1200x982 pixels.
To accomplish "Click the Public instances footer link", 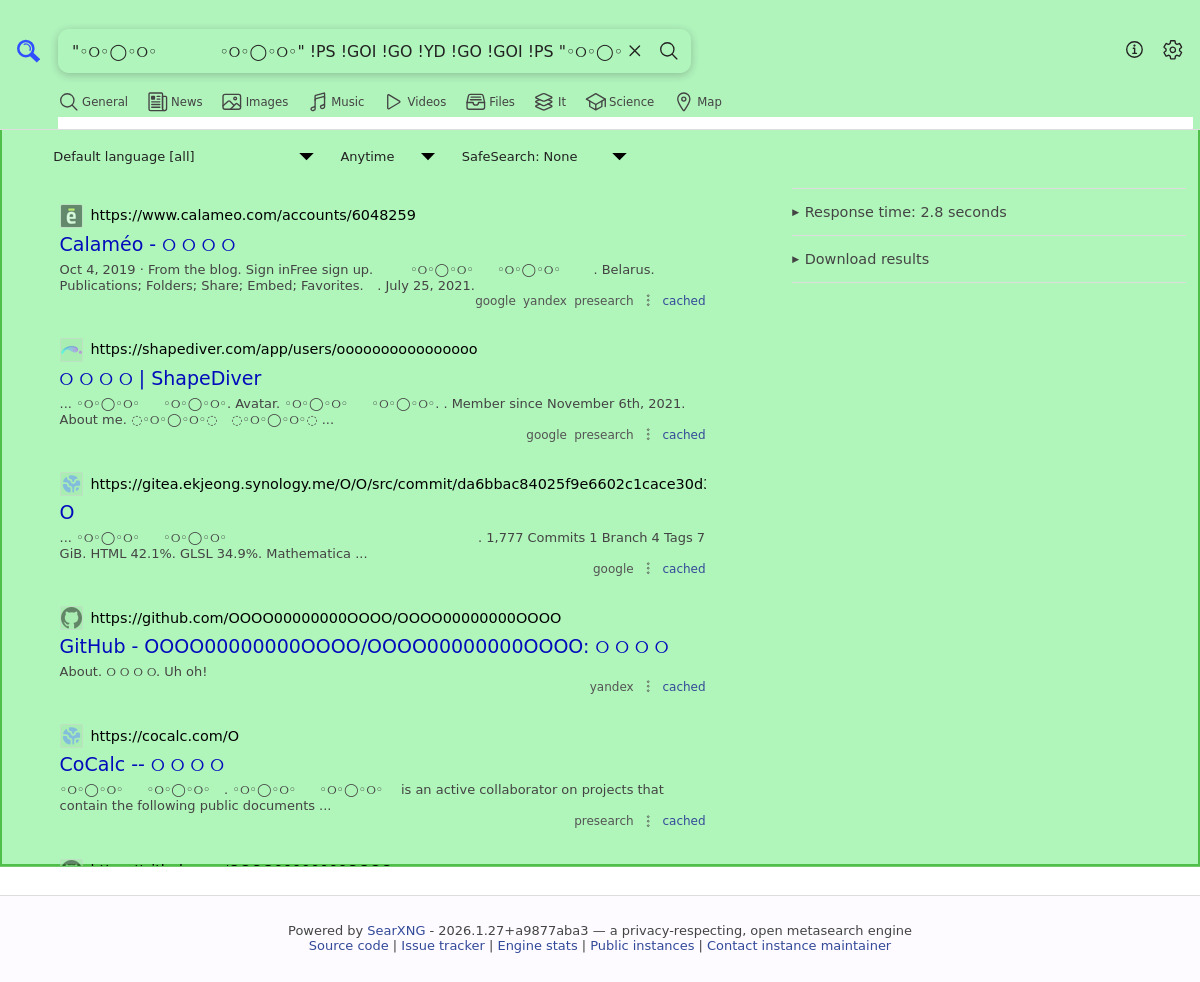I will pos(642,946).
